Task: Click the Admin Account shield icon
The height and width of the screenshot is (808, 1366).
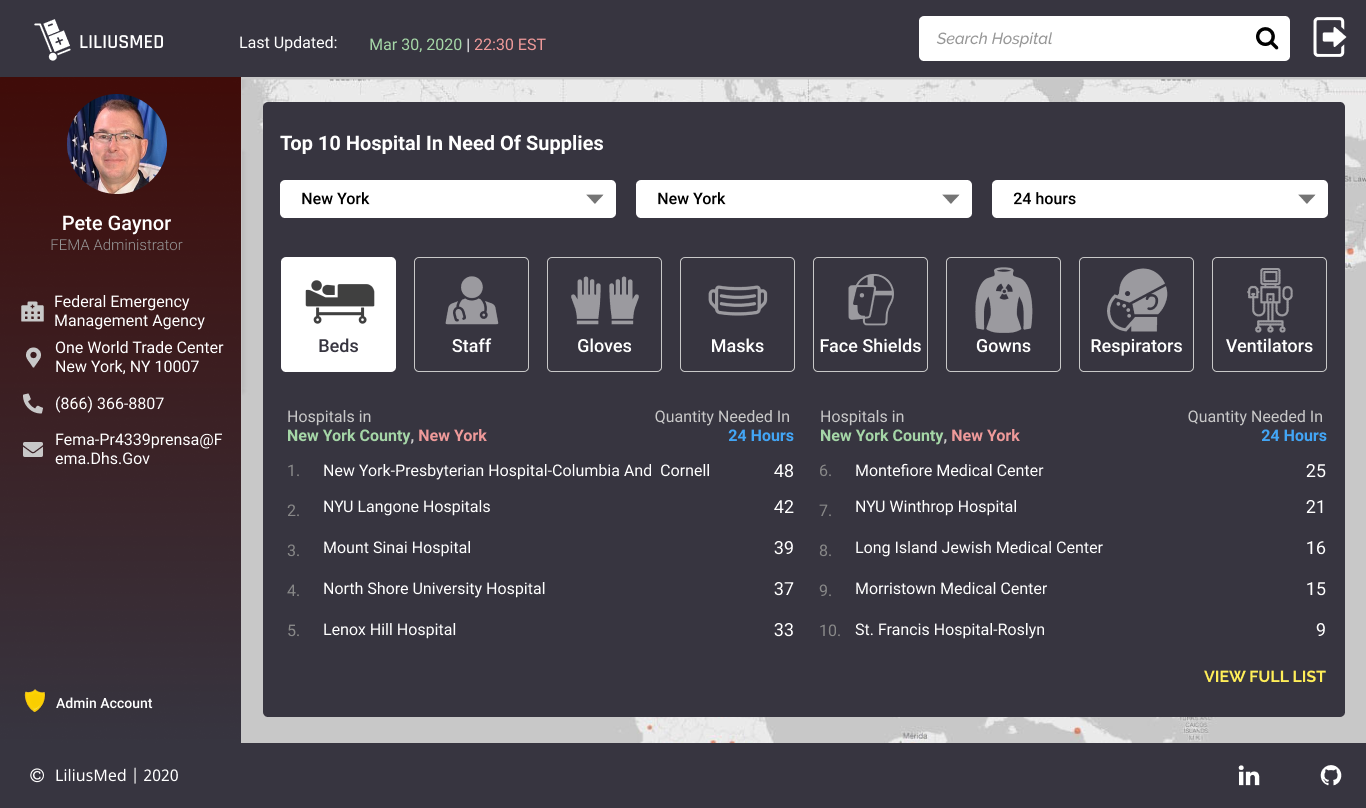Action: click(x=35, y=701)
